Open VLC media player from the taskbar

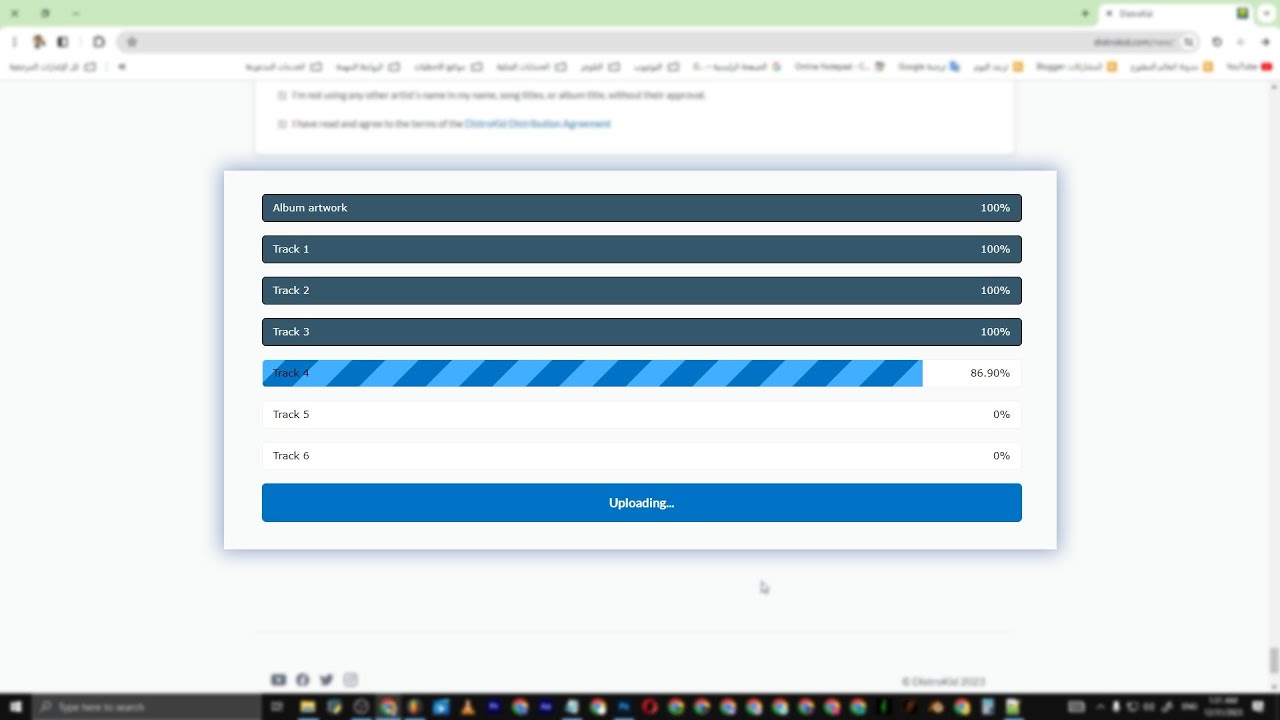pos(467,707)
